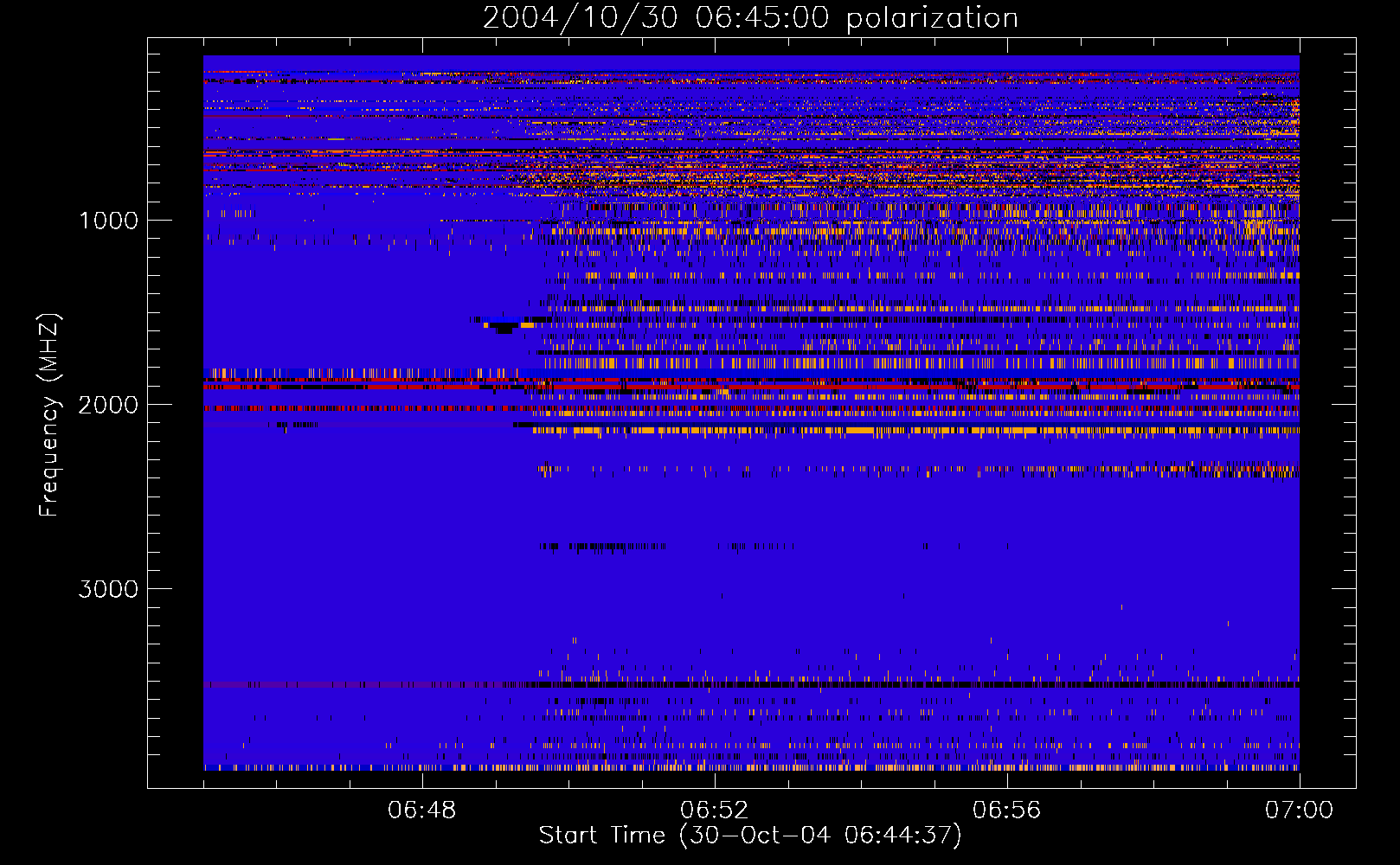Image resolution: width=1400 pixels, height=865 pixels.
Task: Click the plot title '2004/10/30 06:45:00 polarization'
Action: [x=750, y=17]
